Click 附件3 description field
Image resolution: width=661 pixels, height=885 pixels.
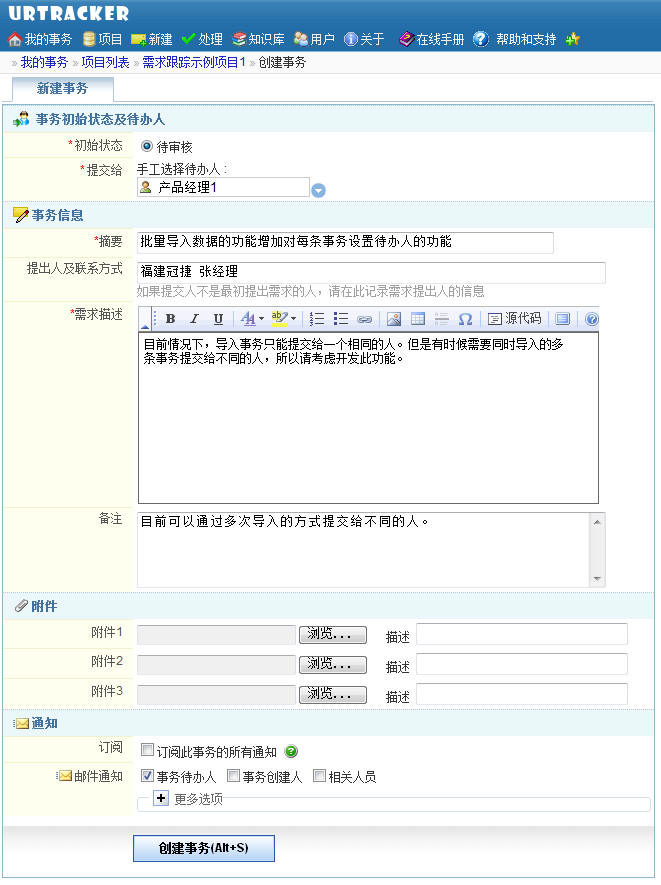pyautogui.click(x=522, y=694)
